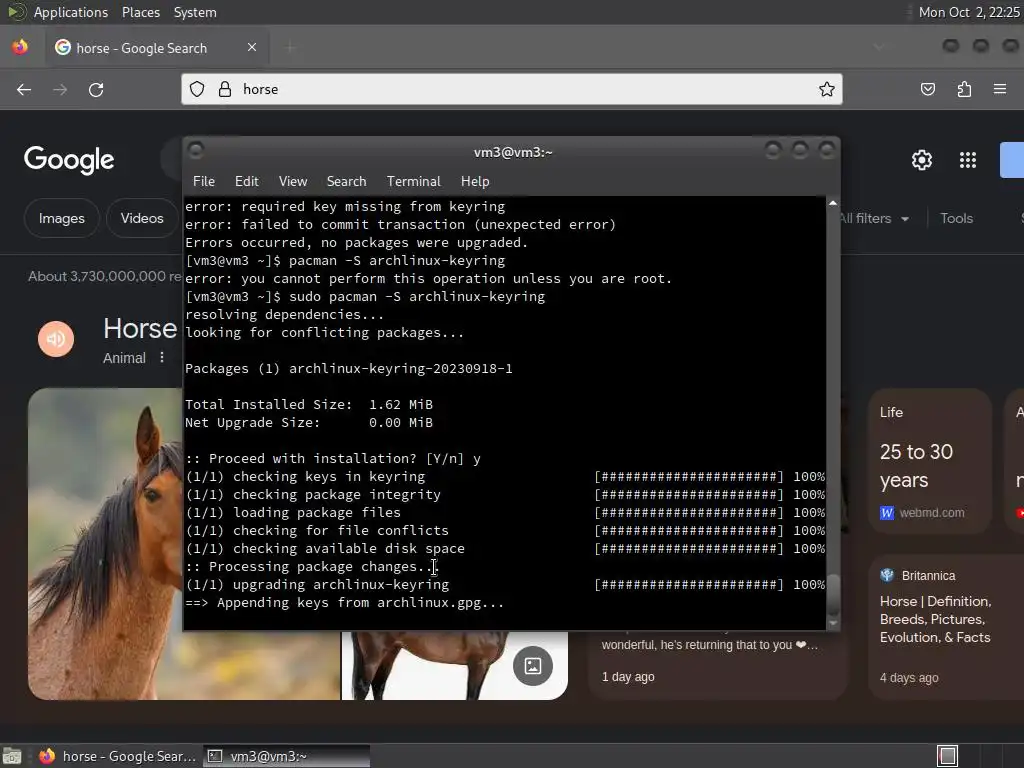This screenshot has width=1024, height=768.
Task: Click the Firefox icon in the taskbar
Action: click(46, 756)
